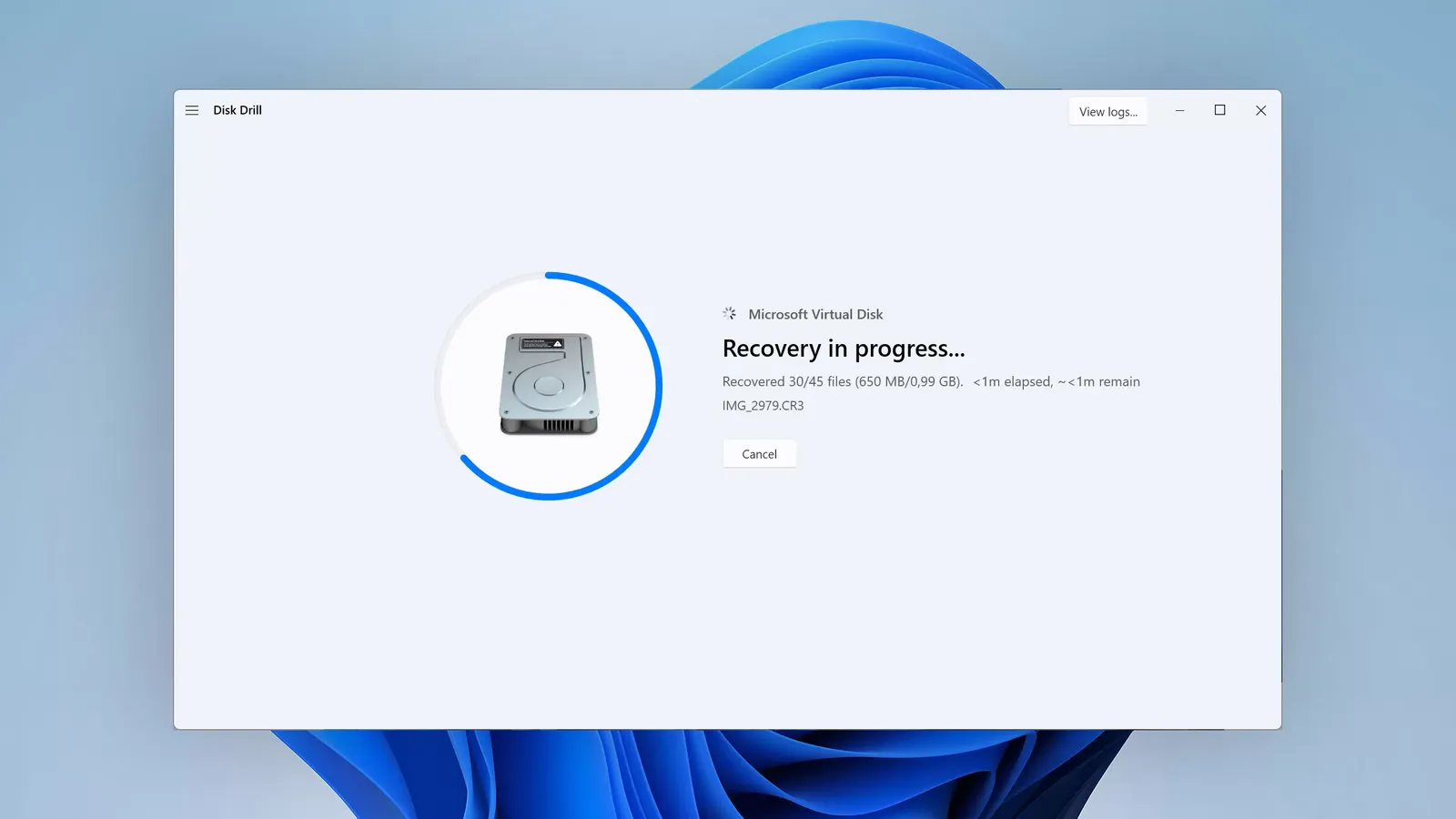Click the '<1m elapsed' time text
1456x819 pixels.
[x=1013, y=382]
